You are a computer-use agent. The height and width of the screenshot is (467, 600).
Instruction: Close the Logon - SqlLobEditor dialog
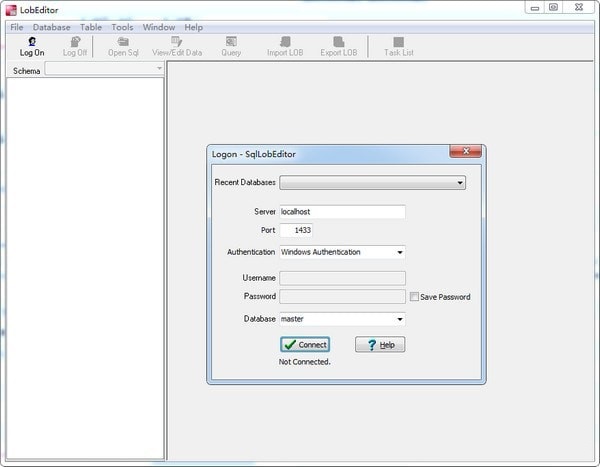[x=465, y=151]
